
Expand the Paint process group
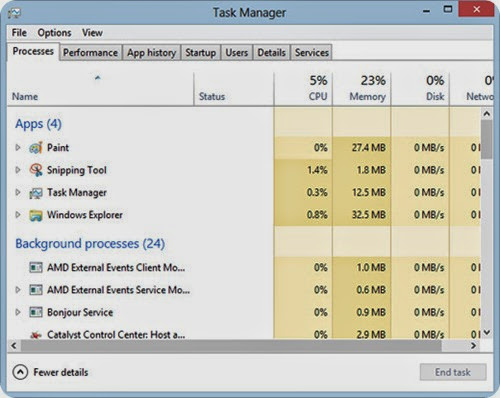(x=18, y=147)
